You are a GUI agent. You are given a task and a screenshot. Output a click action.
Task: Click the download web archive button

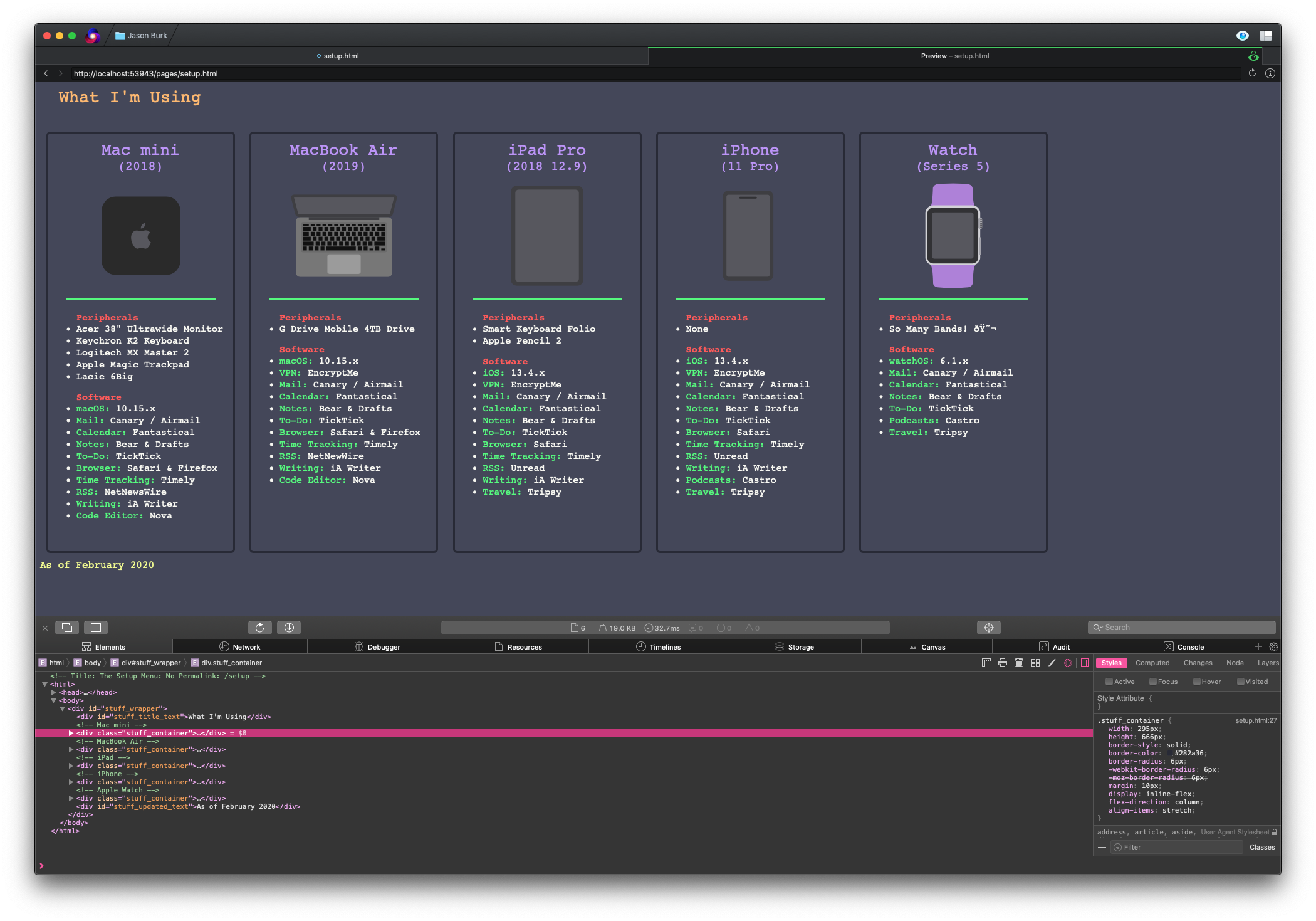point(289,628)
